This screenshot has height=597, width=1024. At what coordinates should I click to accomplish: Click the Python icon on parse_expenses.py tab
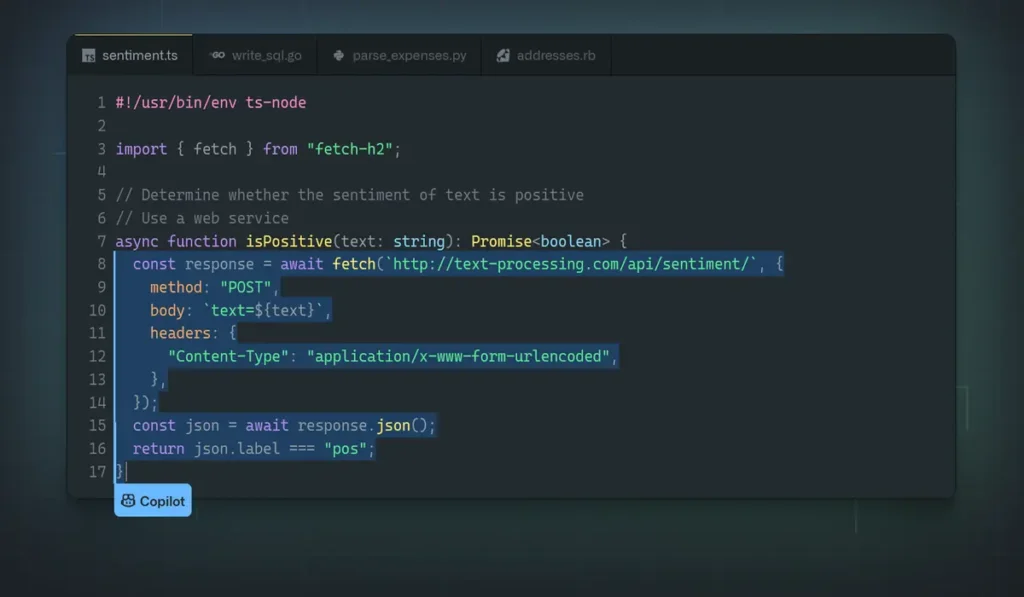[x=338, y=56]
